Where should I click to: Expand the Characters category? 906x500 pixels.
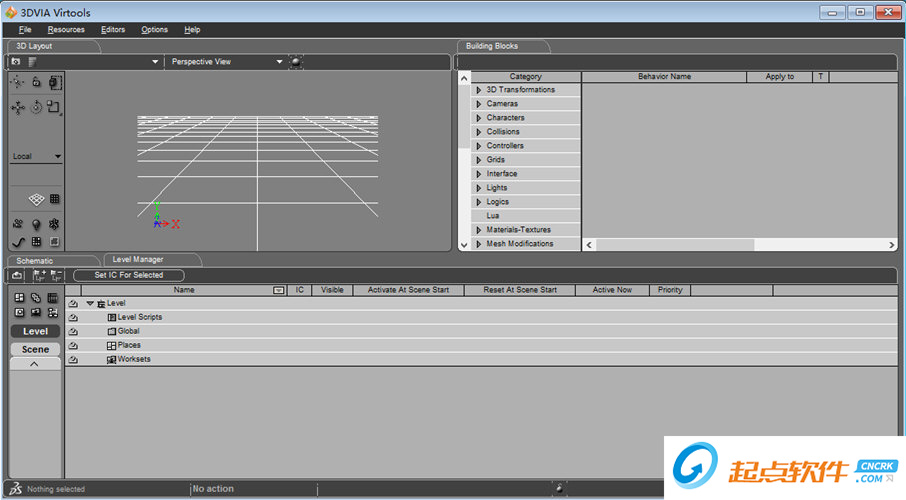[478, 118]
